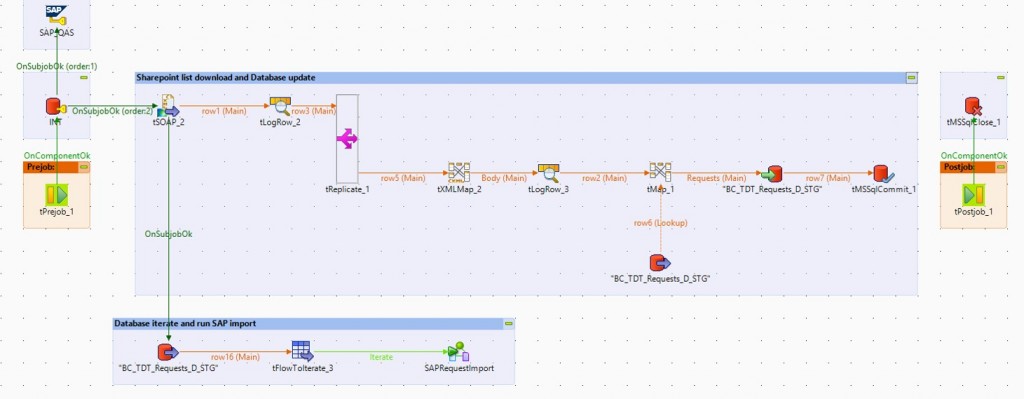Screen dimensions: 1024x399
Task: Select the SAP QAS connection icon
Action: (57, 14)
